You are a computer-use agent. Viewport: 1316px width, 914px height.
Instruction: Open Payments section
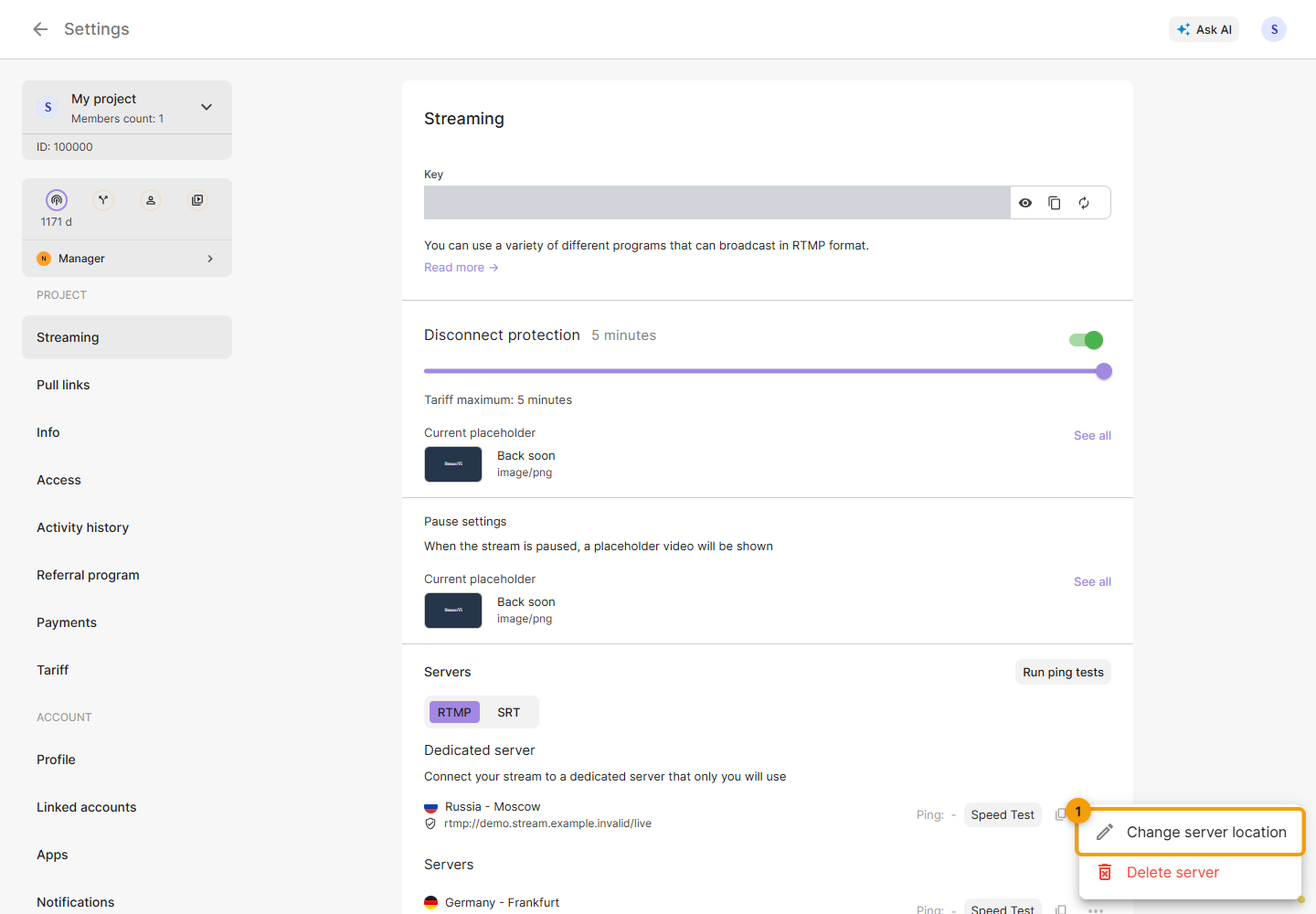(x=127, y=622)
